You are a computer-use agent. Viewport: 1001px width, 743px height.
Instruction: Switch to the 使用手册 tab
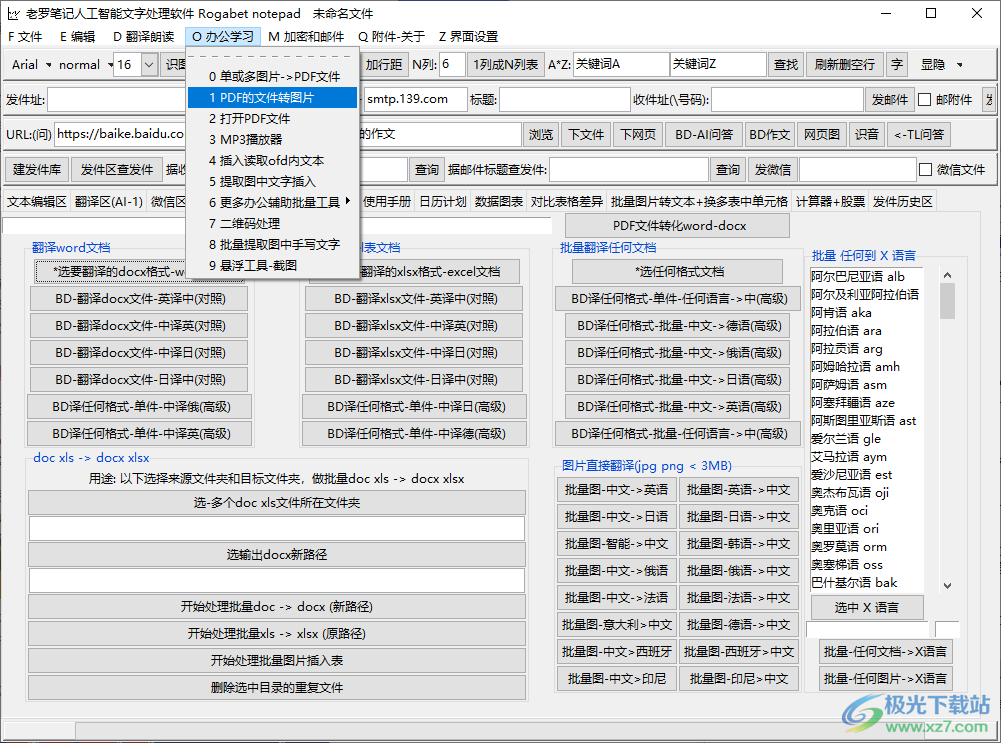[x=387, y=202]
